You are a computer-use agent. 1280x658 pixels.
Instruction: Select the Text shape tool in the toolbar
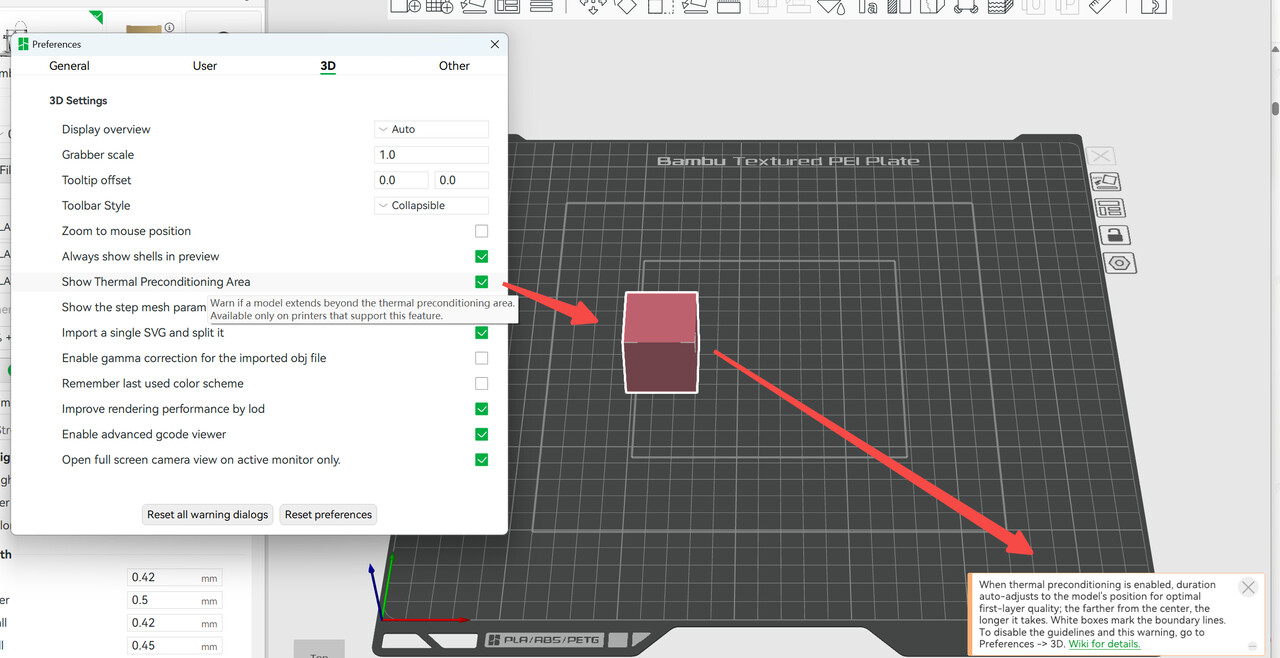pyautogui.click(x=867, y=7)
